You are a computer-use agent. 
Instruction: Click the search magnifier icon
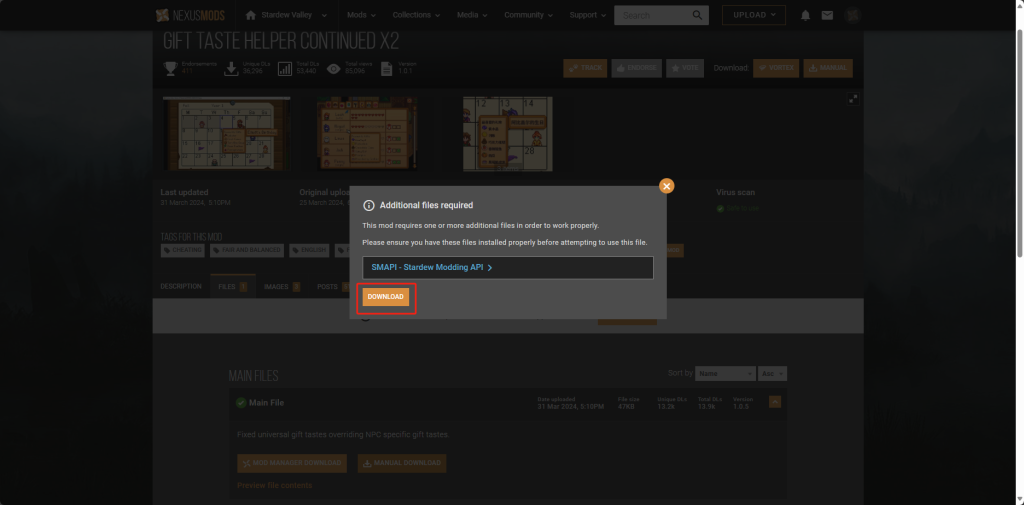(x=696, y=15)
